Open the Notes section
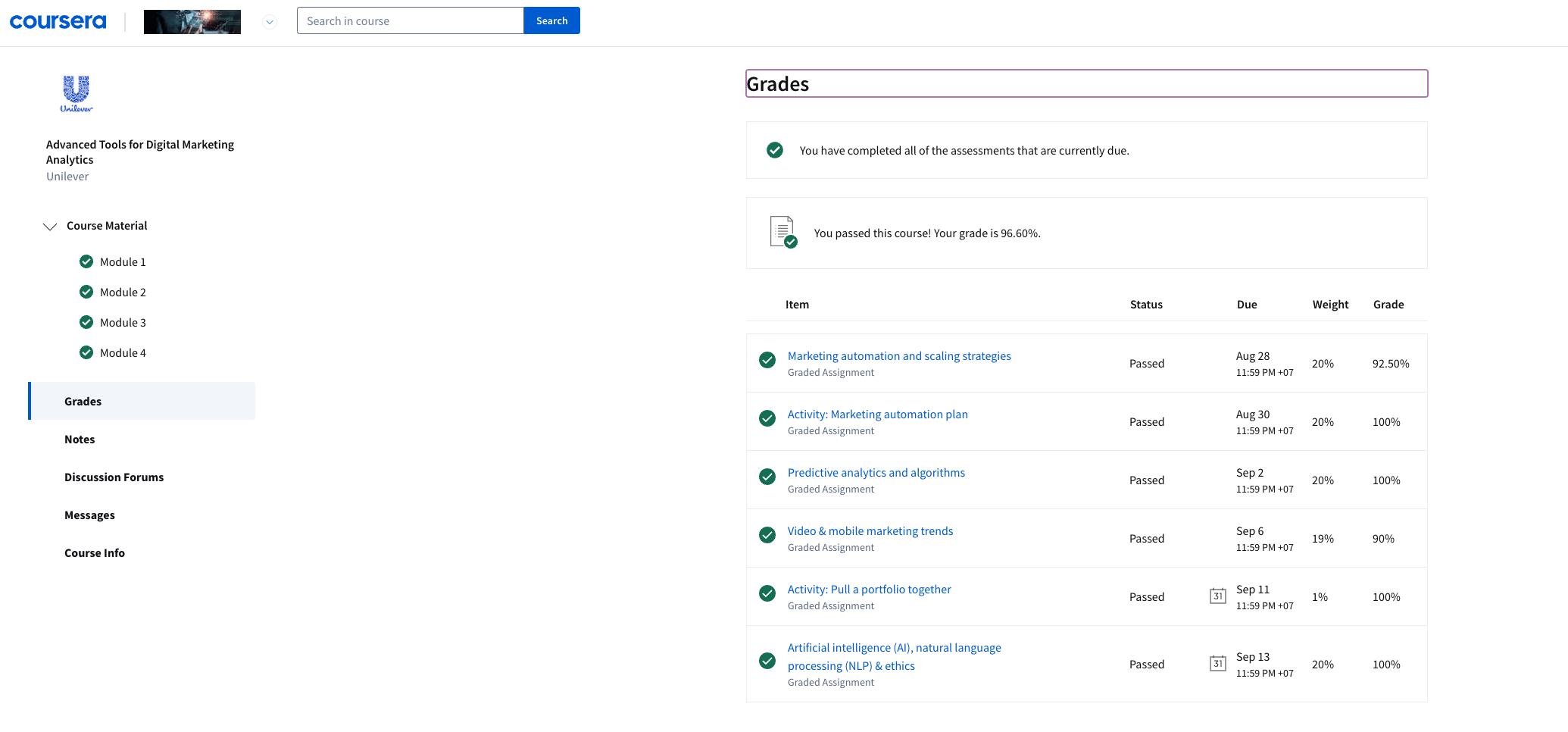Image resolution: width=1568 pixels, height=732 pixels. click(x=80, y=440)
